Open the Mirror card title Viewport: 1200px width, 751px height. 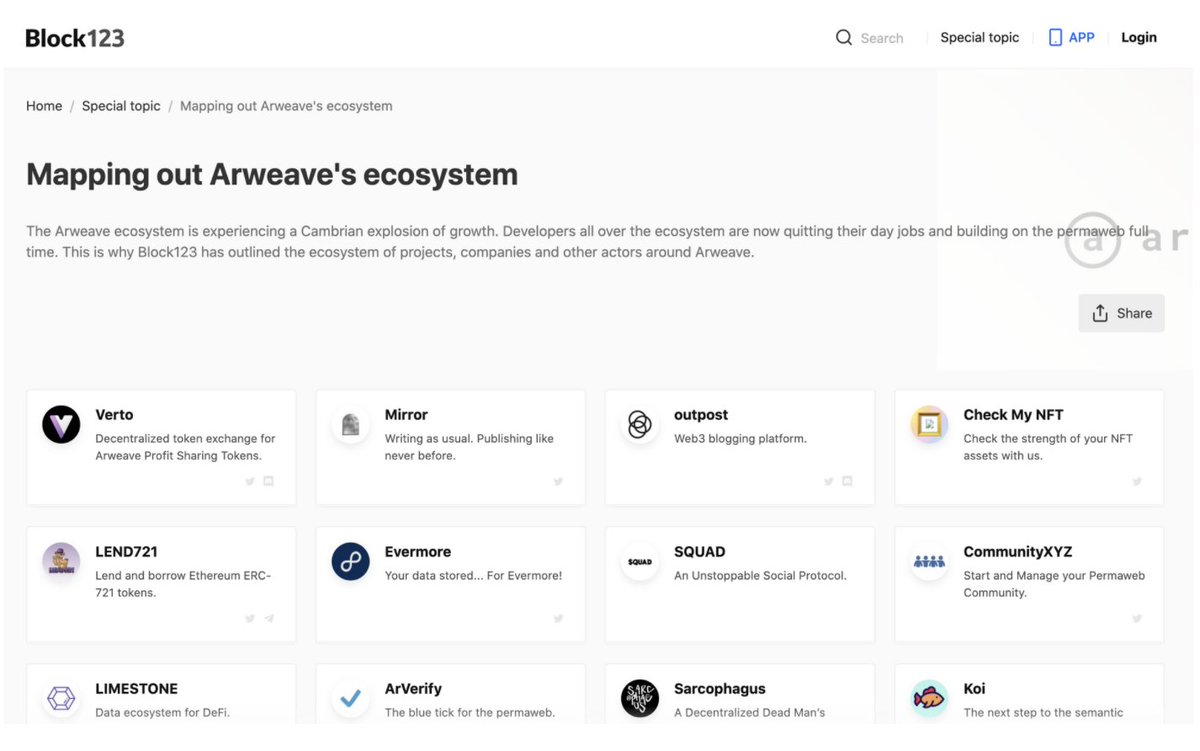pyautogui.click(x=406, y=415)
